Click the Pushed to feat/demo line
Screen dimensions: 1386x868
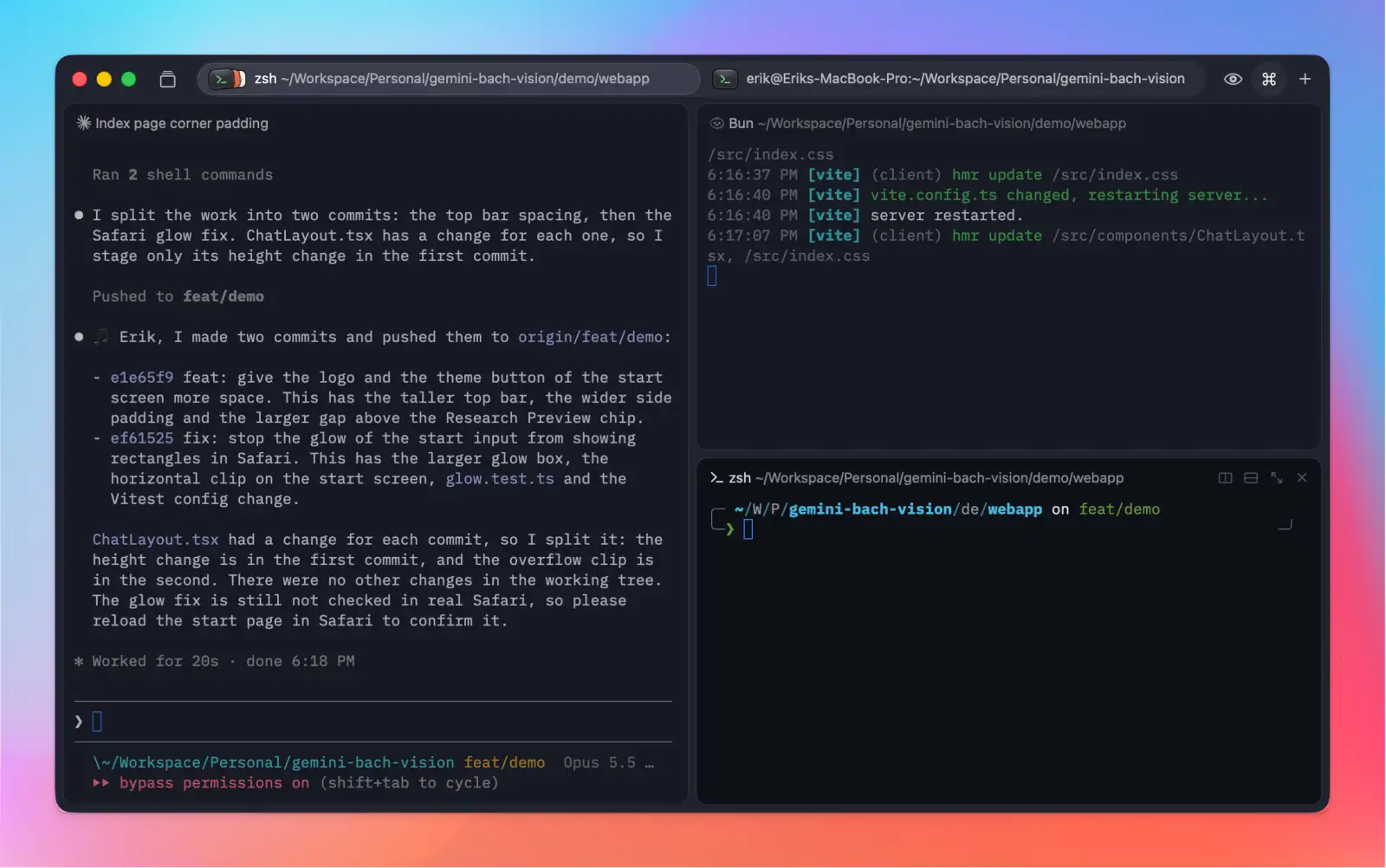[178, 296]
